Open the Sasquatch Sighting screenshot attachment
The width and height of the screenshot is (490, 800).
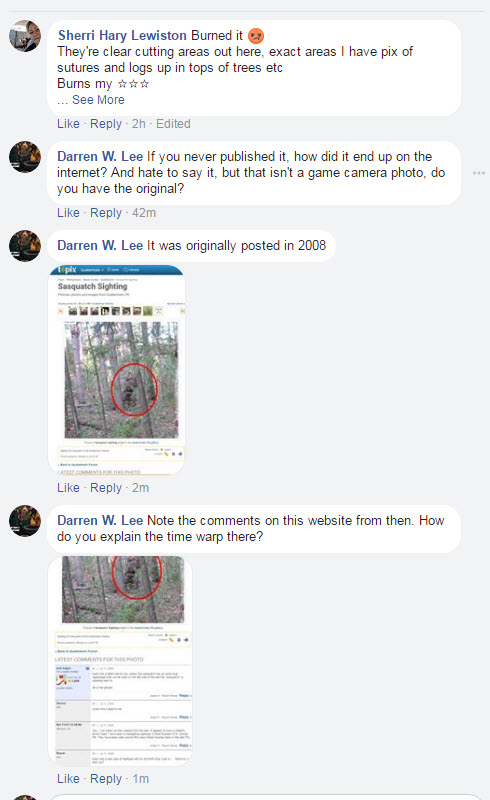116,369
